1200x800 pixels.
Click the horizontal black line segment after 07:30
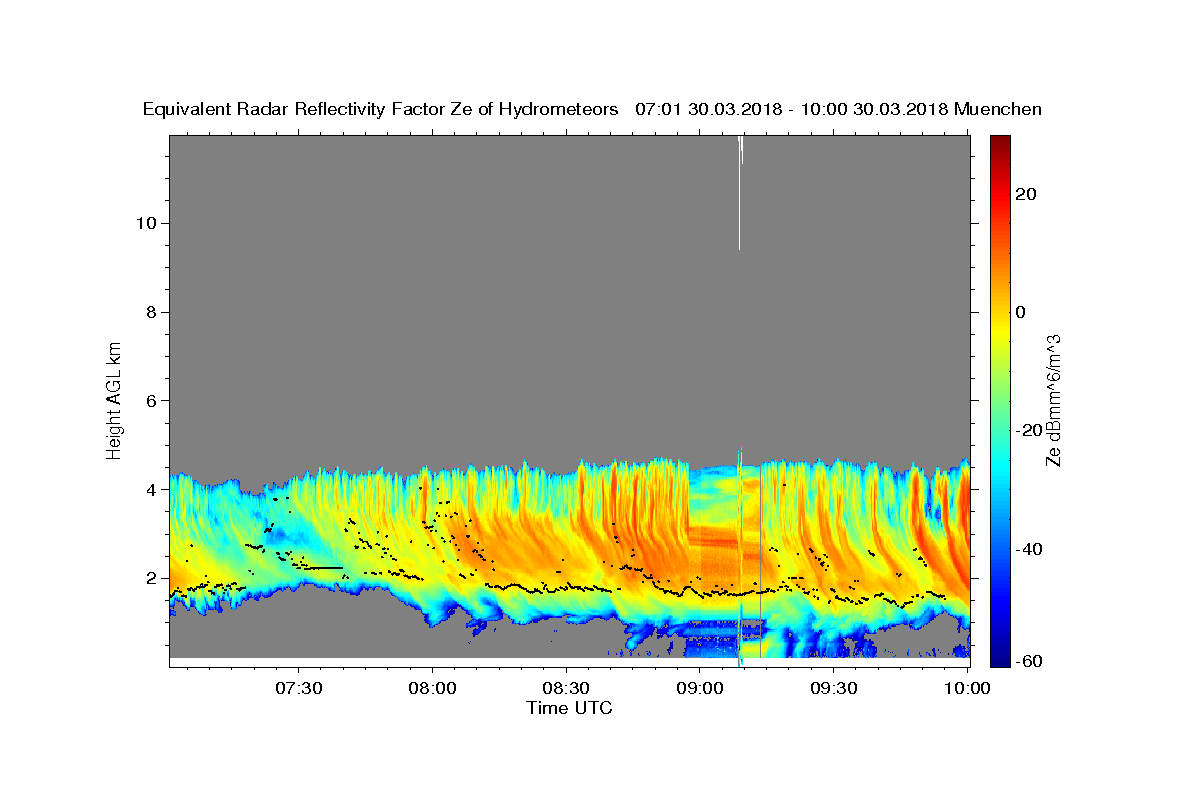point(323,568)
